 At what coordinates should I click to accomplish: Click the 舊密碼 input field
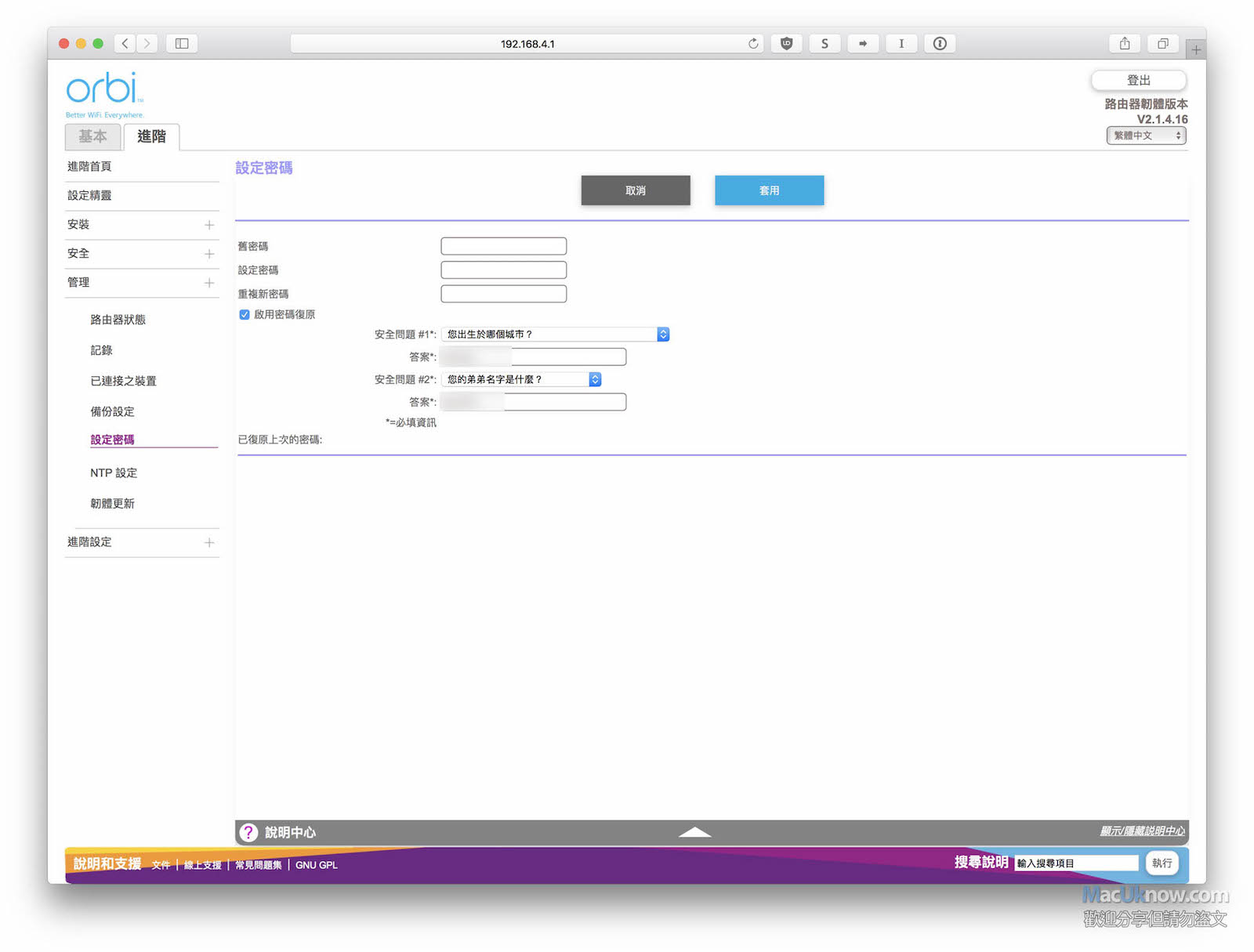503,247
